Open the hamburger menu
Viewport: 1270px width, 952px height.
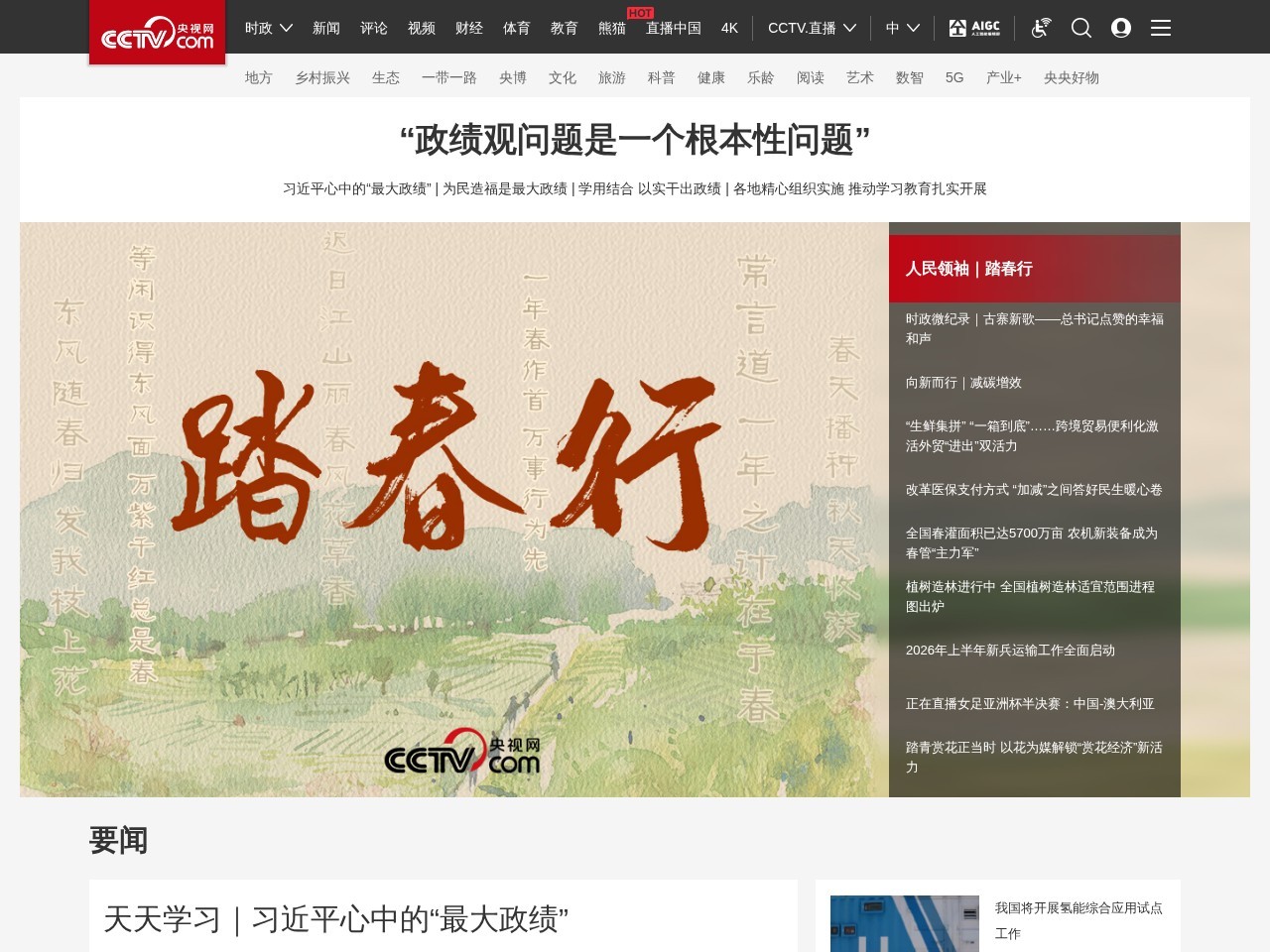click(x=1160, y=28)
